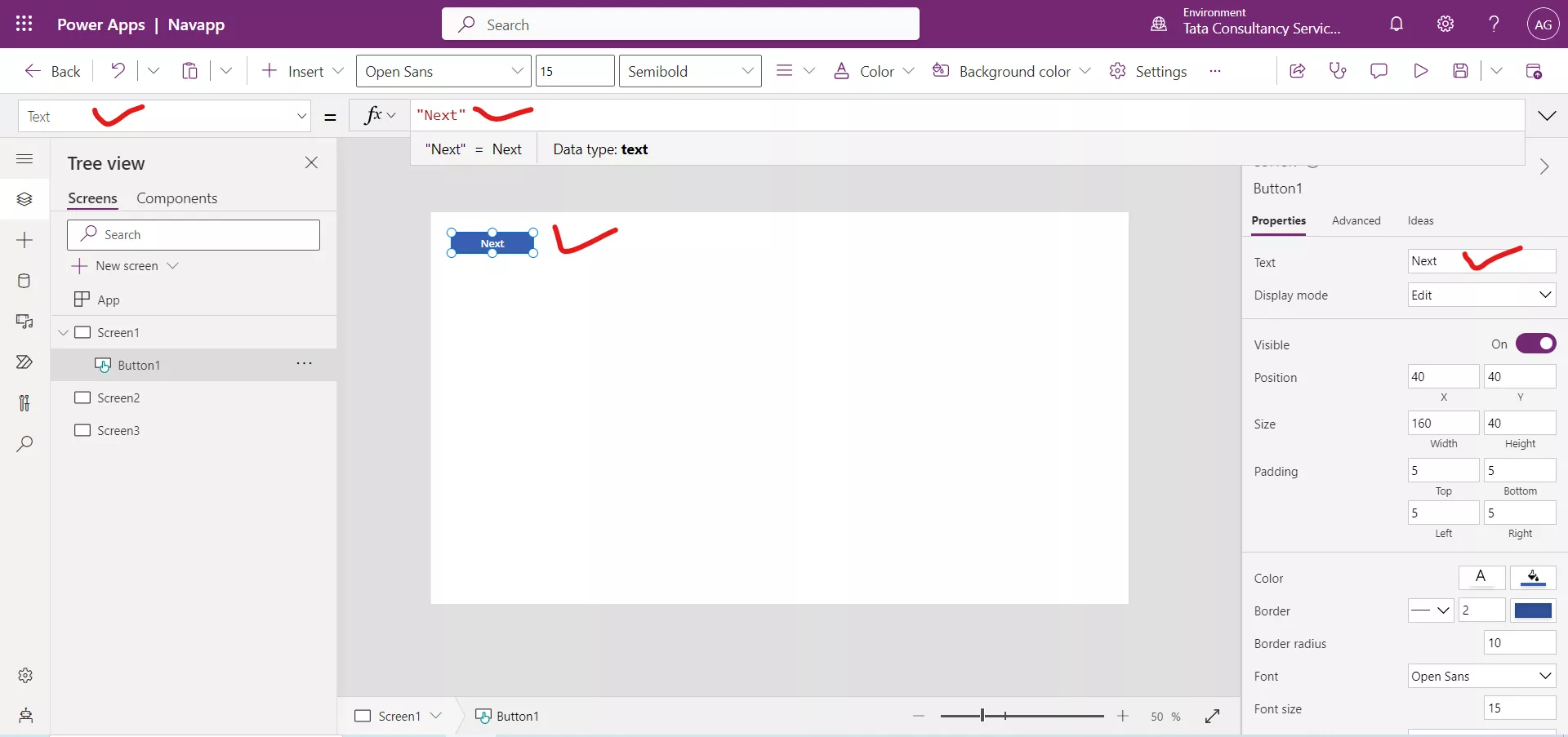Collapse the Screen1 tree node
The width and height of the screenshot is (1568, 737).
[x=63, y=332]
